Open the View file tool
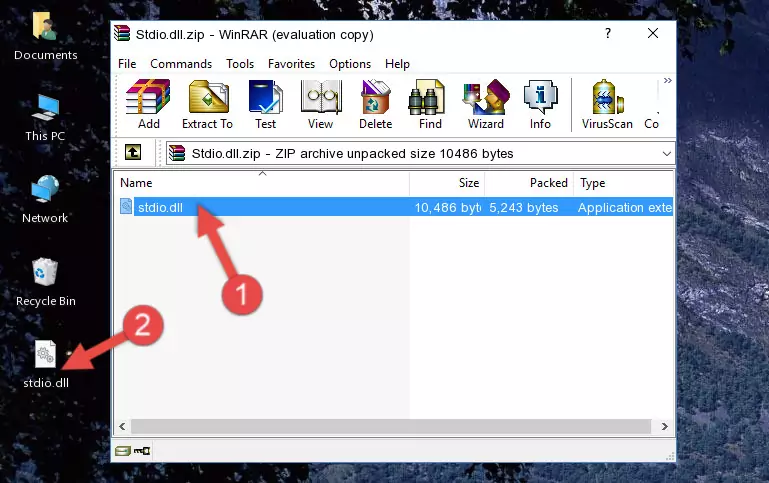 click(321, 104)
